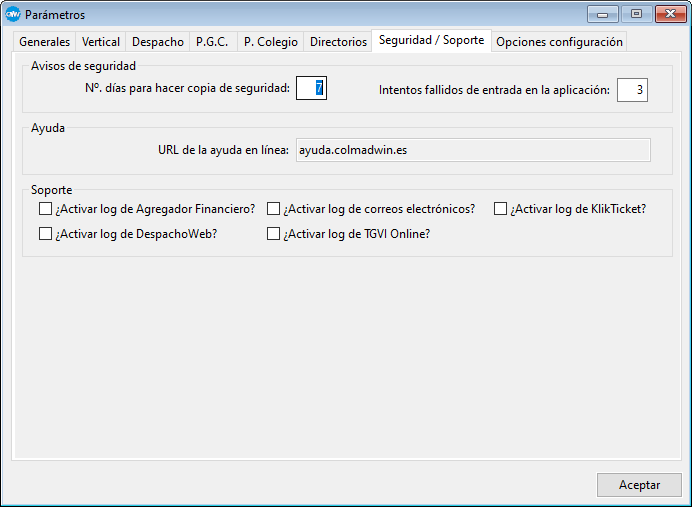Open the Opciones configuración tab
The height and width of the screenshot is (507, 692).
(559, 42)
